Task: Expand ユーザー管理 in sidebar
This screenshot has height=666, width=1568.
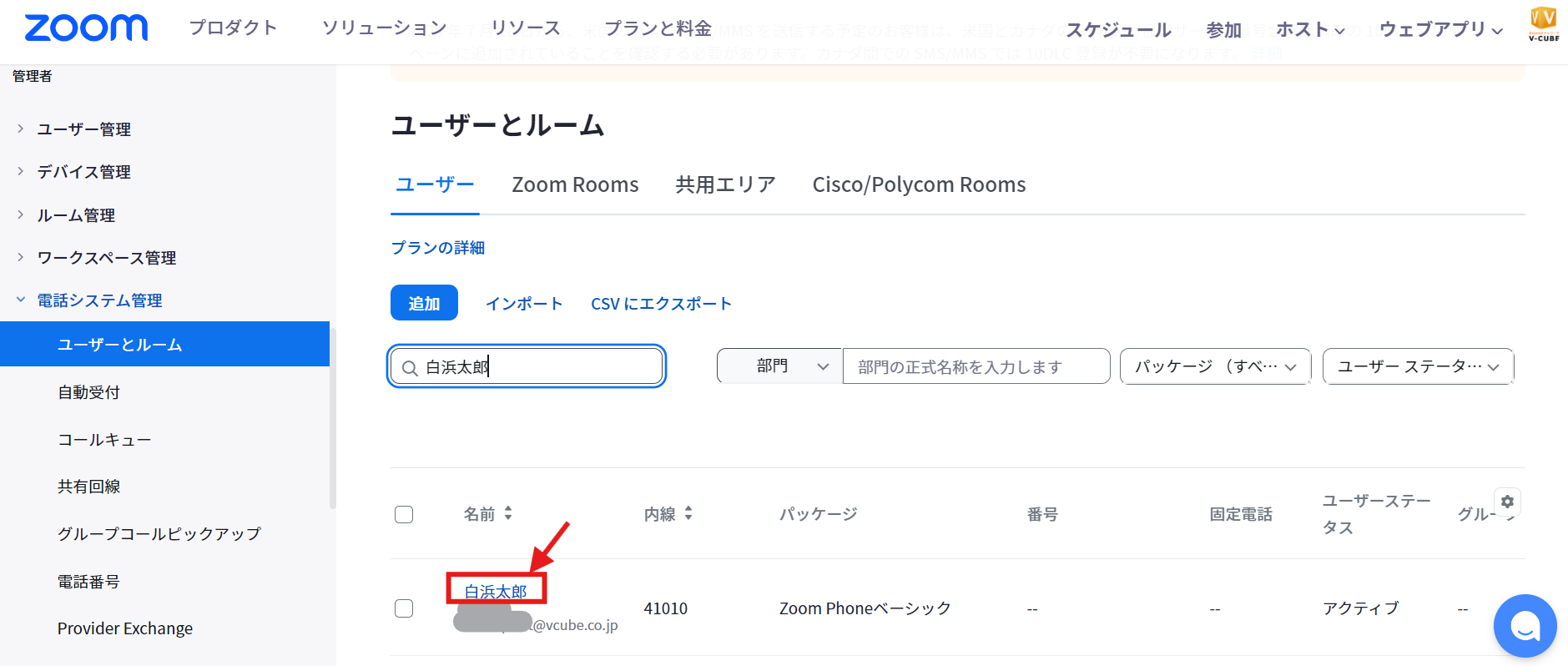Action: [x=21, y=129]
